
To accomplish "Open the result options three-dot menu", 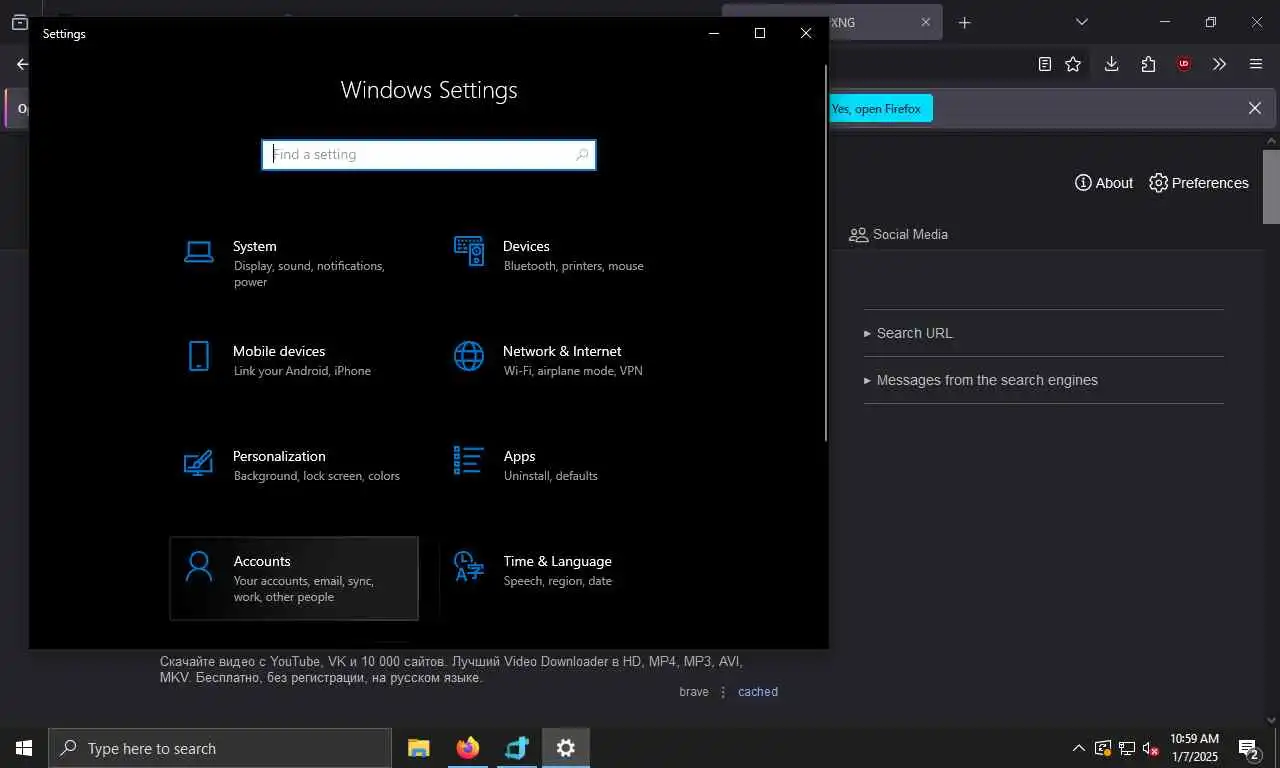I will click(x=723, y=692).
